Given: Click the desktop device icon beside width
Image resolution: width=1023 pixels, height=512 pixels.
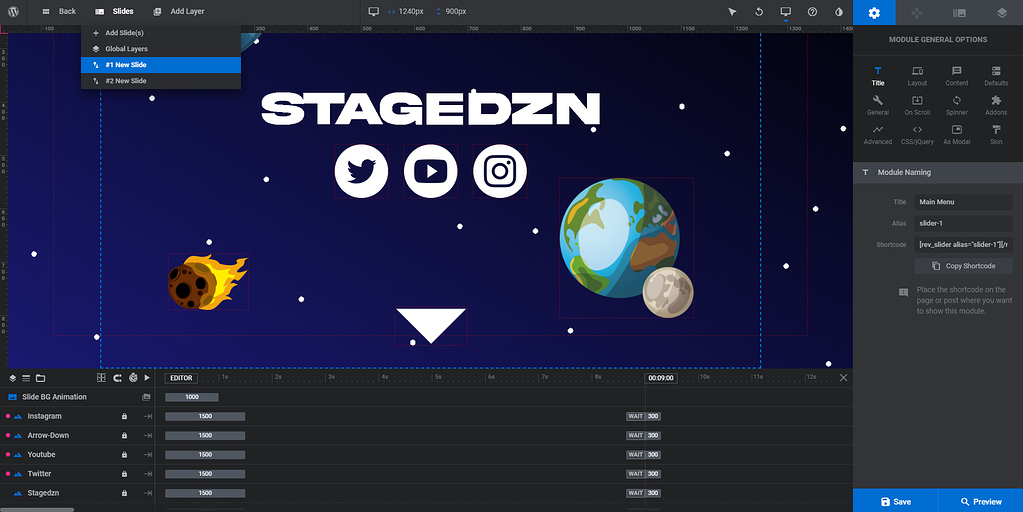Looking at the screenshot, I should [x=373, y=12].
